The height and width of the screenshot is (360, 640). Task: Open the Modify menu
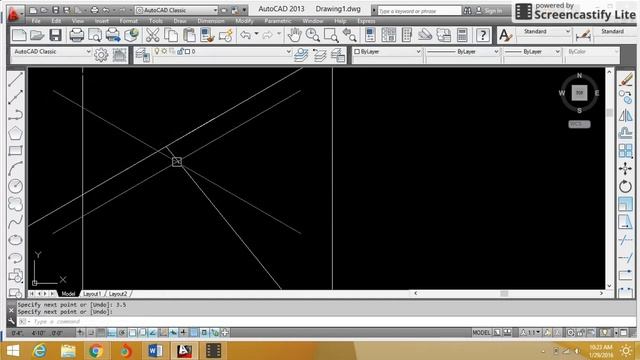pyautogui.click(x=244, y=20)
